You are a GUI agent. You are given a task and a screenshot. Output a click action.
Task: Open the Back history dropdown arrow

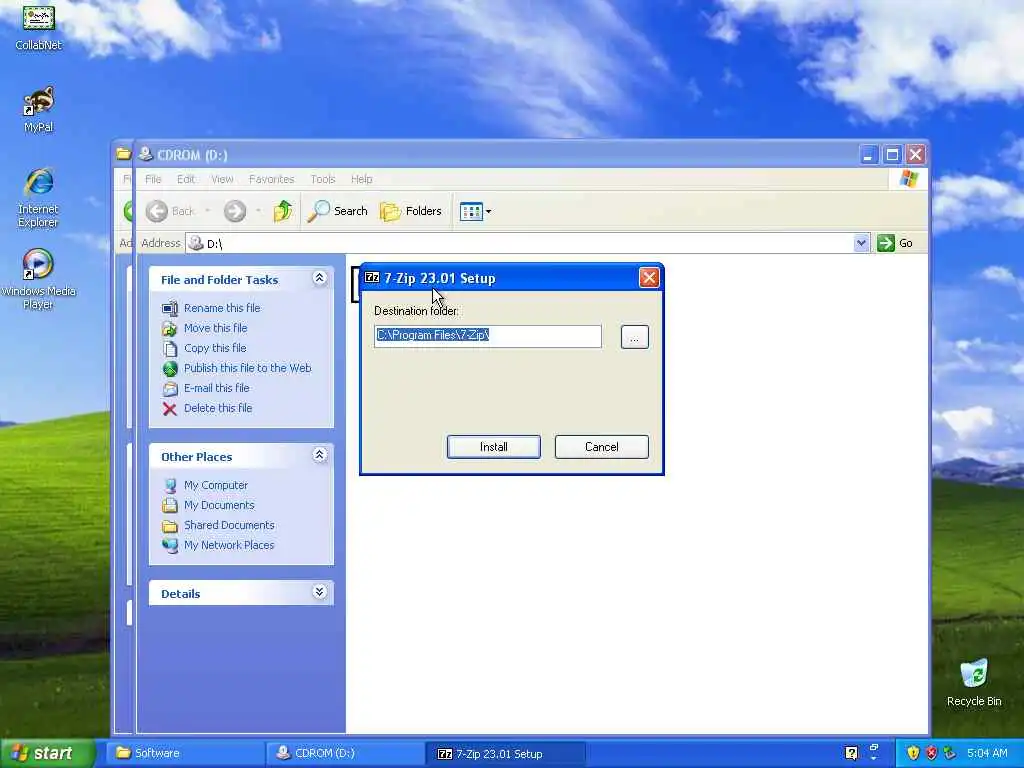pos(208,211)
